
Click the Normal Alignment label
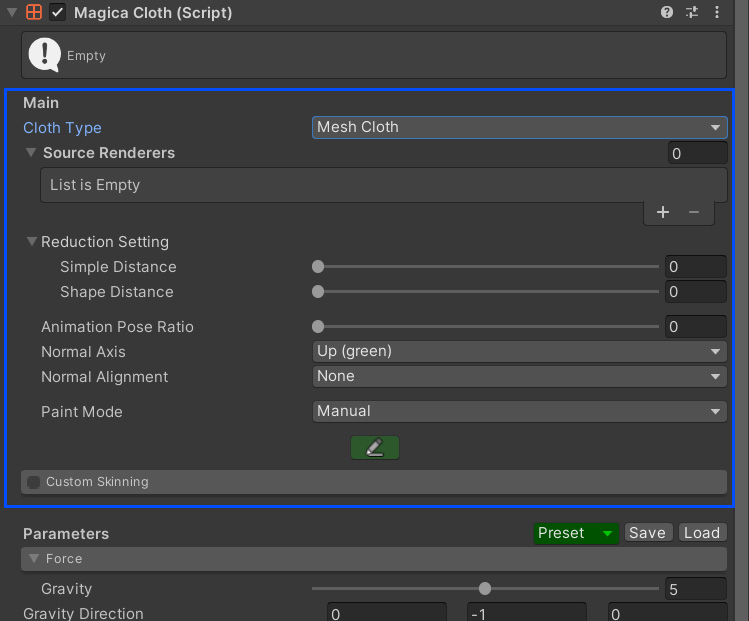[x=105, y=377]
